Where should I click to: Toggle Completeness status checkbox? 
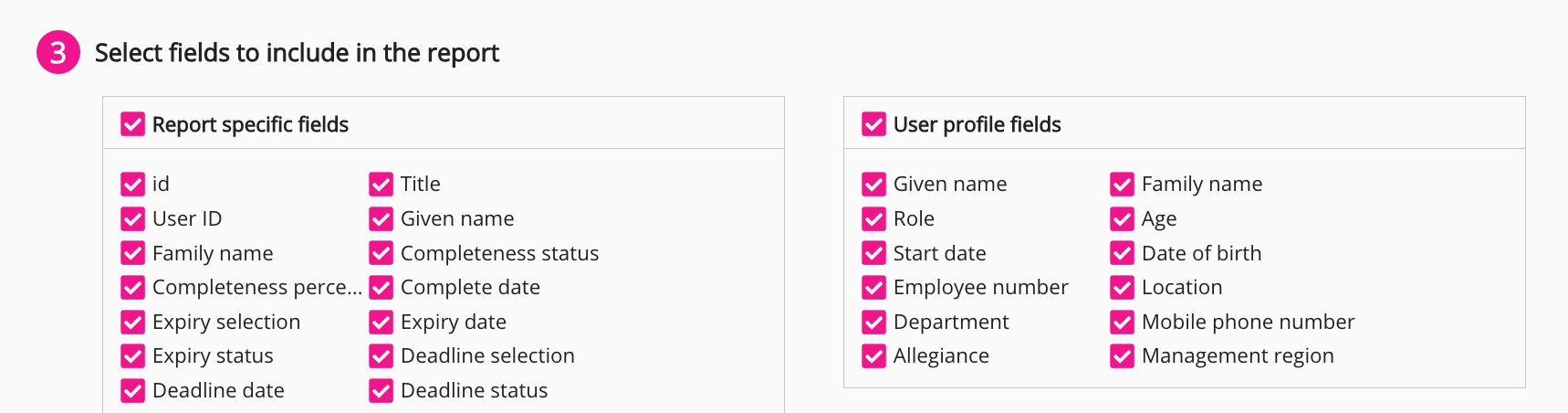382,253
